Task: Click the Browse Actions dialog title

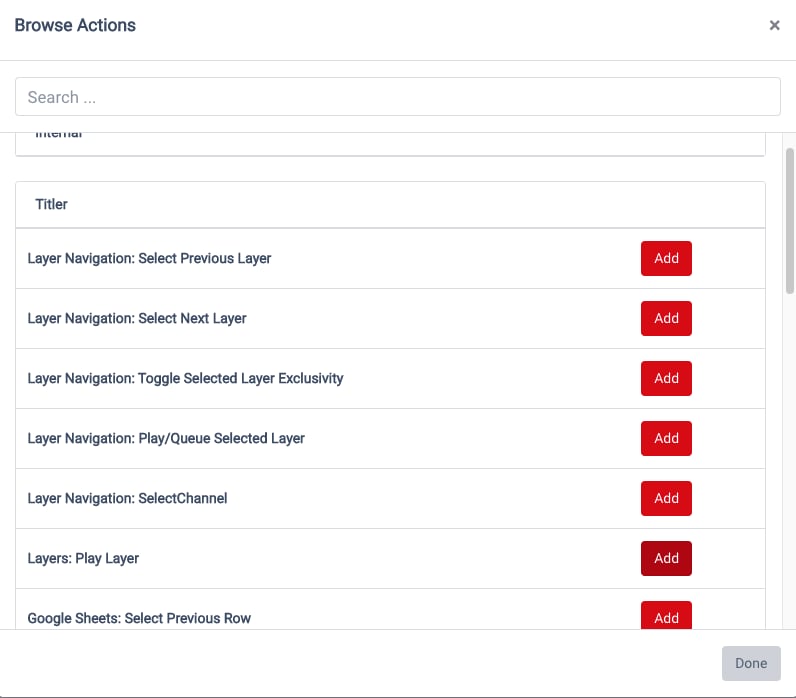Action: click(x=75, y=25)
